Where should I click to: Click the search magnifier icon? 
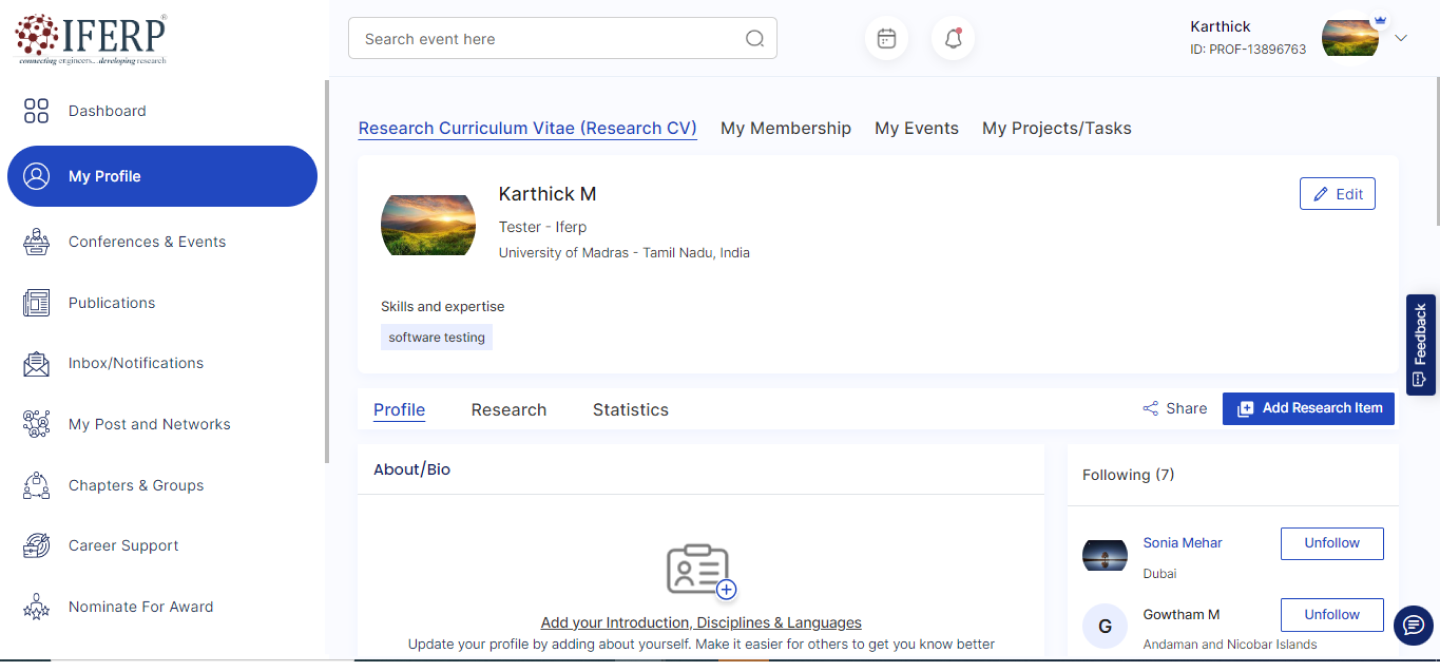[x=755, y=39]
